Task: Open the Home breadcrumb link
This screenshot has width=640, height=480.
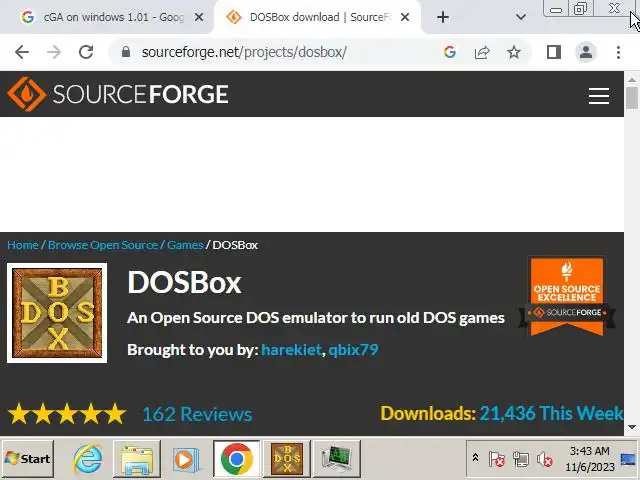Action: click(x=23, y=245)
